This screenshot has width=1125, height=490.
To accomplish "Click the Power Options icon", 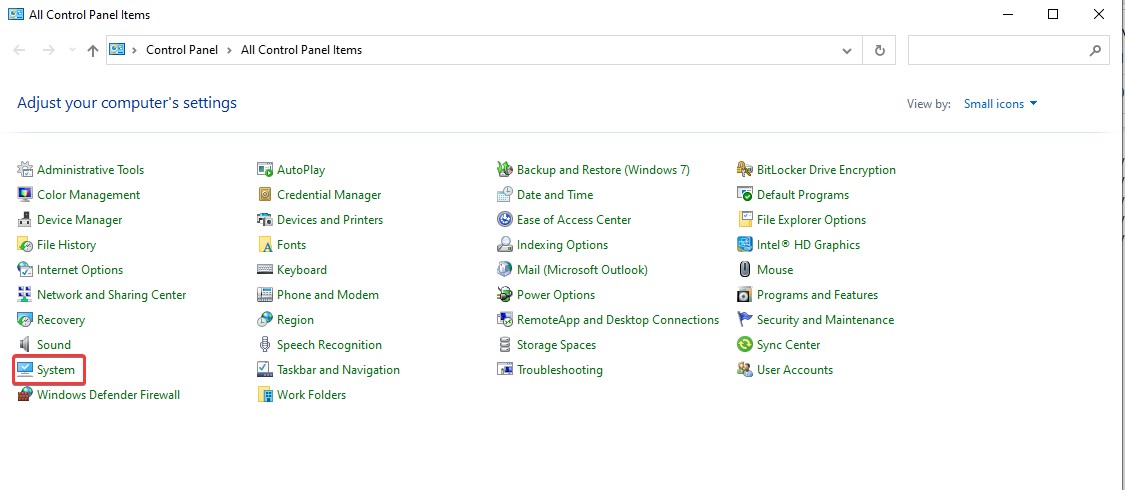I will click(505, 295).
